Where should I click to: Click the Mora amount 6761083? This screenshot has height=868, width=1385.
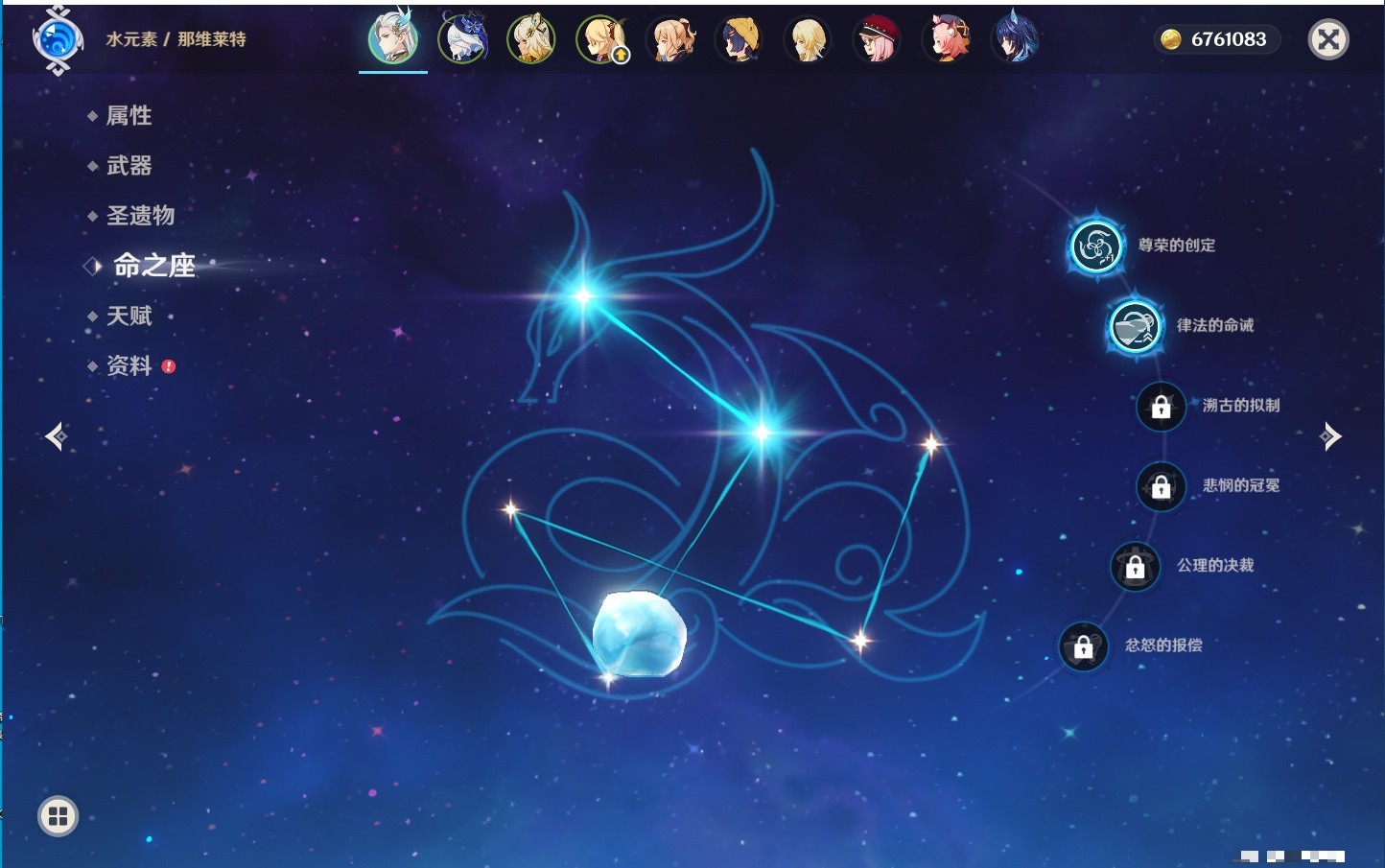click(1229, 39)
